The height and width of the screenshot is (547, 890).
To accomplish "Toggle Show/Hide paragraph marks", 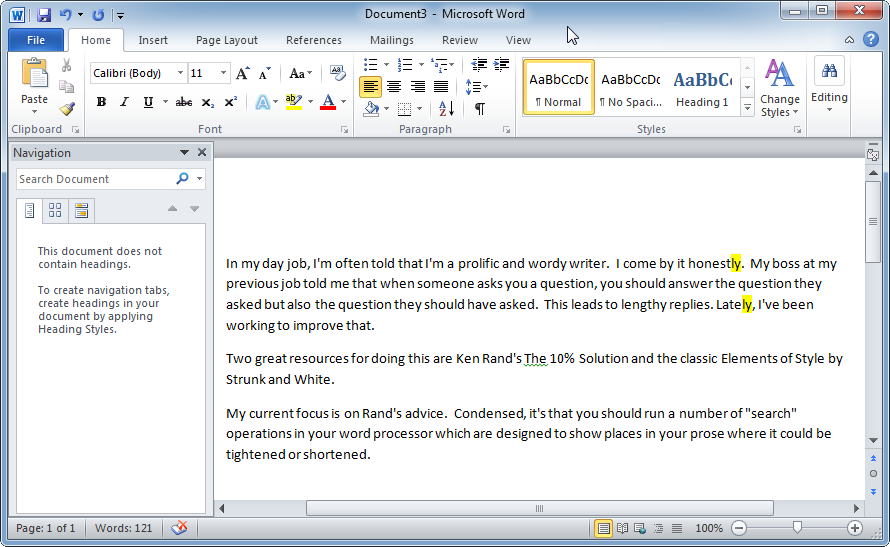I will pyautogui.click(x=480, y=108).
